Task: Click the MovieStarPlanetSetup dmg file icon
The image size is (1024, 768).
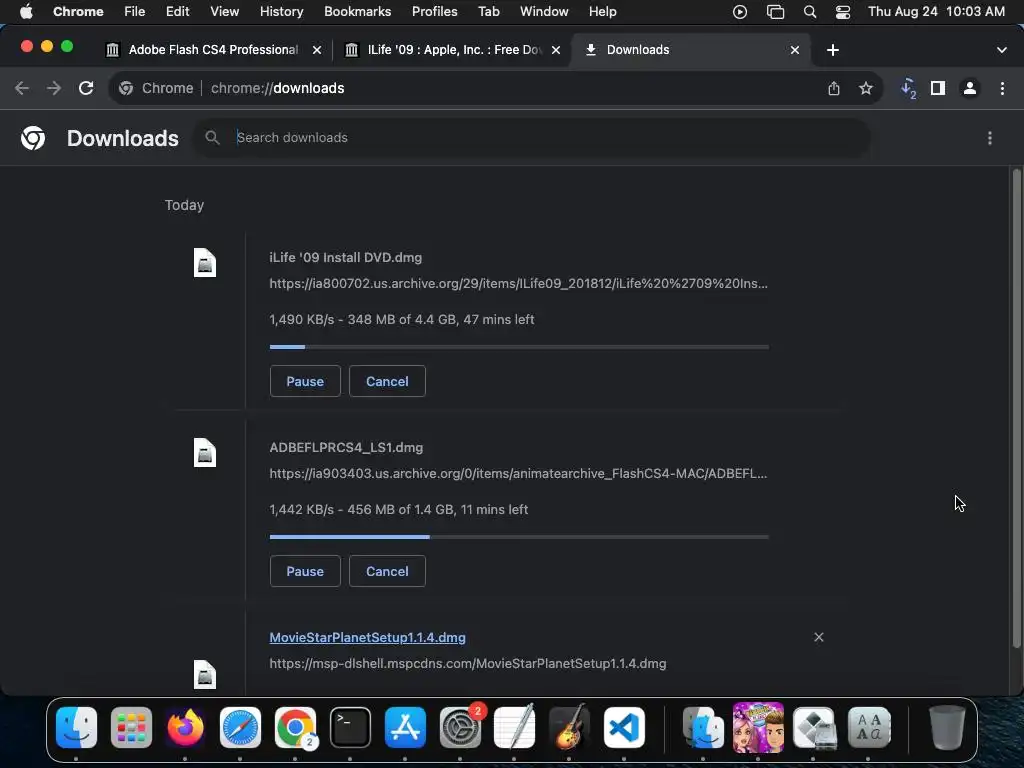Action: point(205,675)
